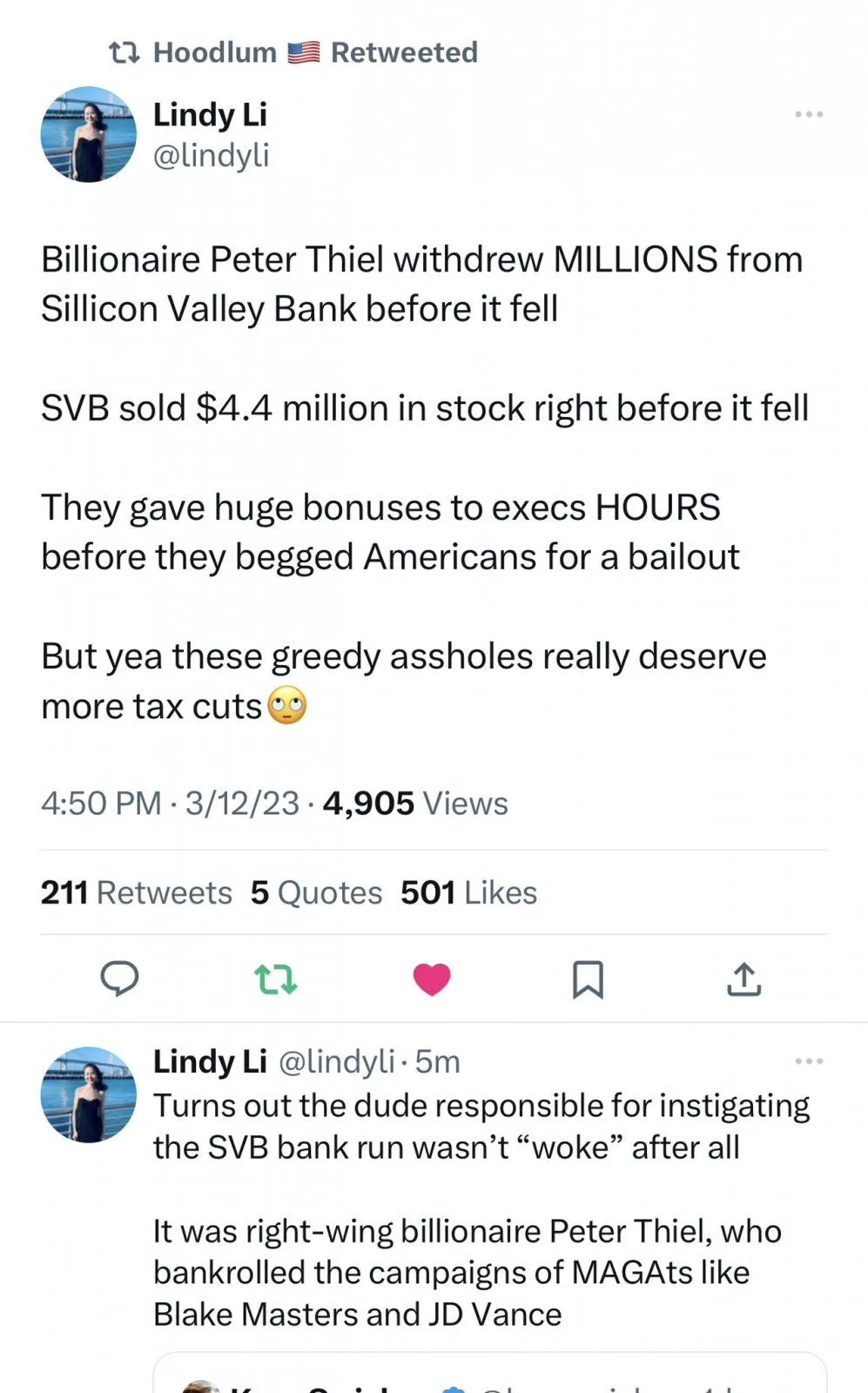This screenshot has height=1393, width=868.
Task: View the list of 211 Retweets
Action: tap(137, 892)
